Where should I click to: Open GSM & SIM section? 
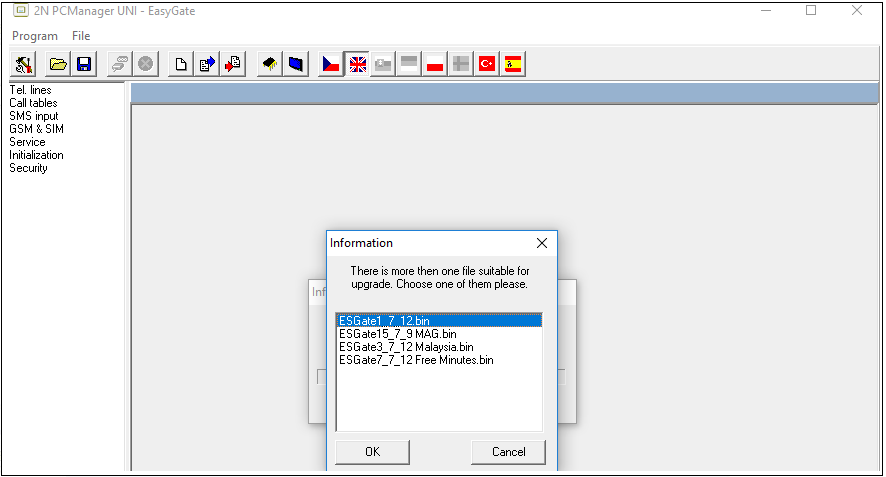coord(36,129)
